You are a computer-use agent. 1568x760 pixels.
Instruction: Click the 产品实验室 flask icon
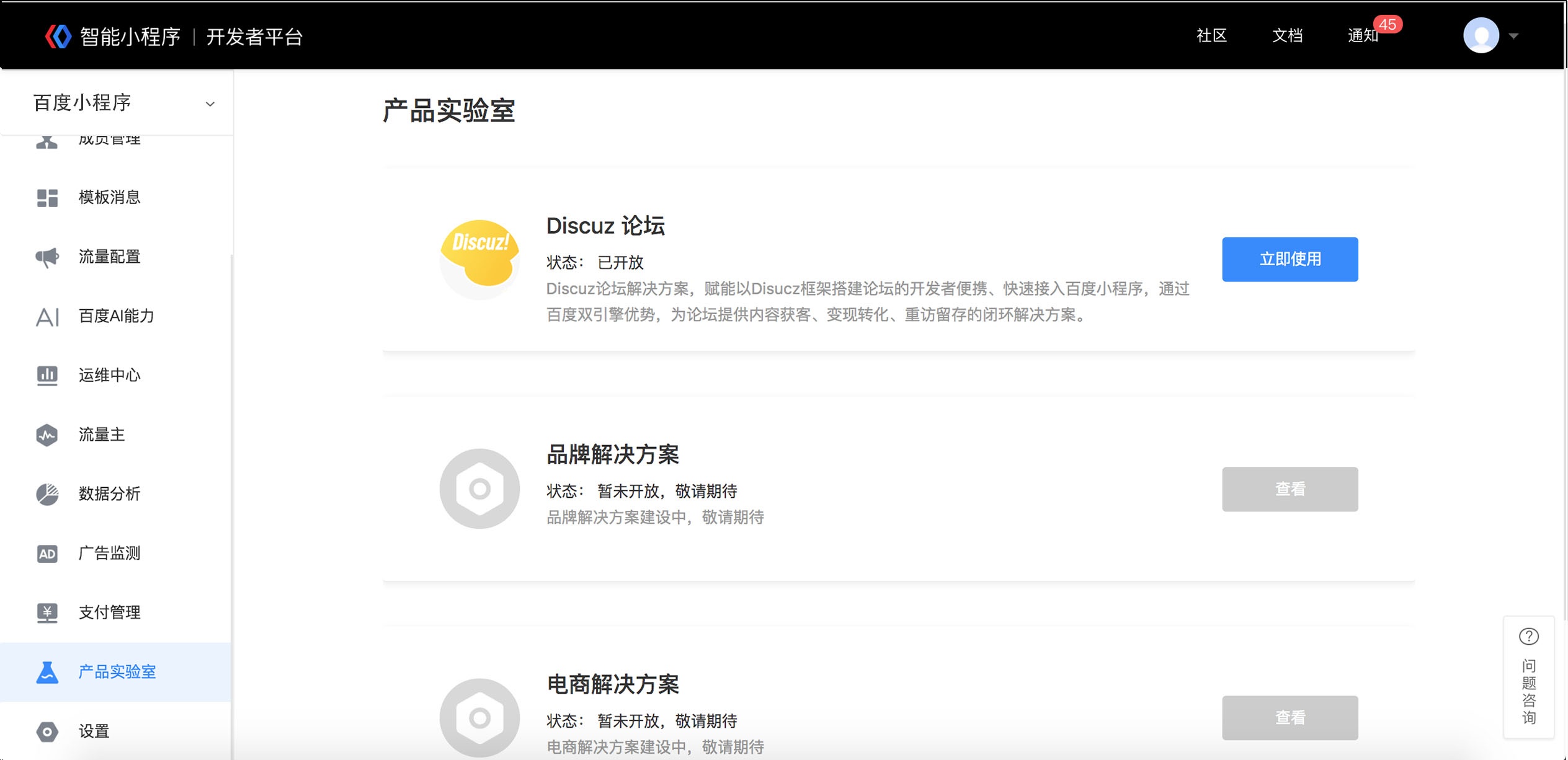pyautogui.click(x=47, y=672)
